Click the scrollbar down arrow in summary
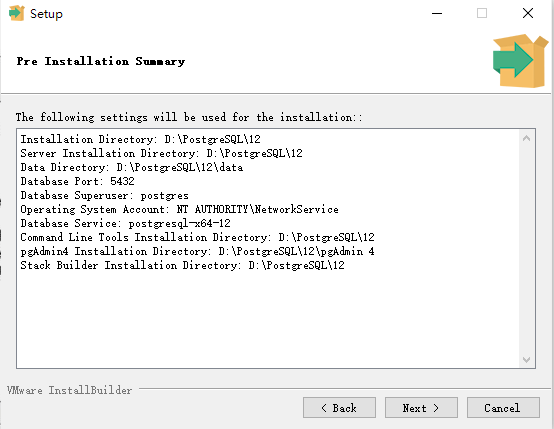 click(x=526, y=360)
